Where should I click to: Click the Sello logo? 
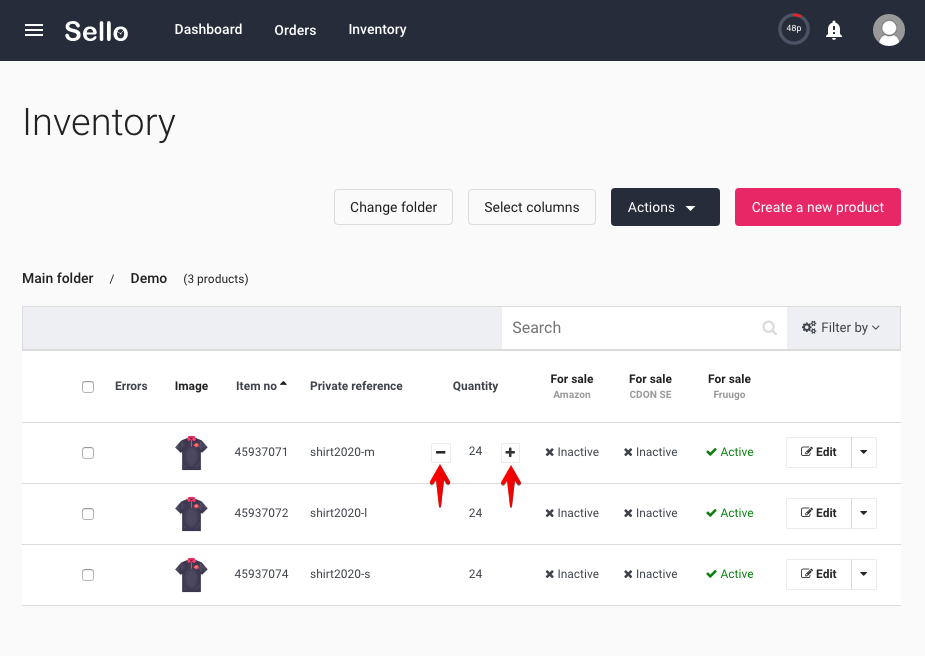click(x=96, y=31)
